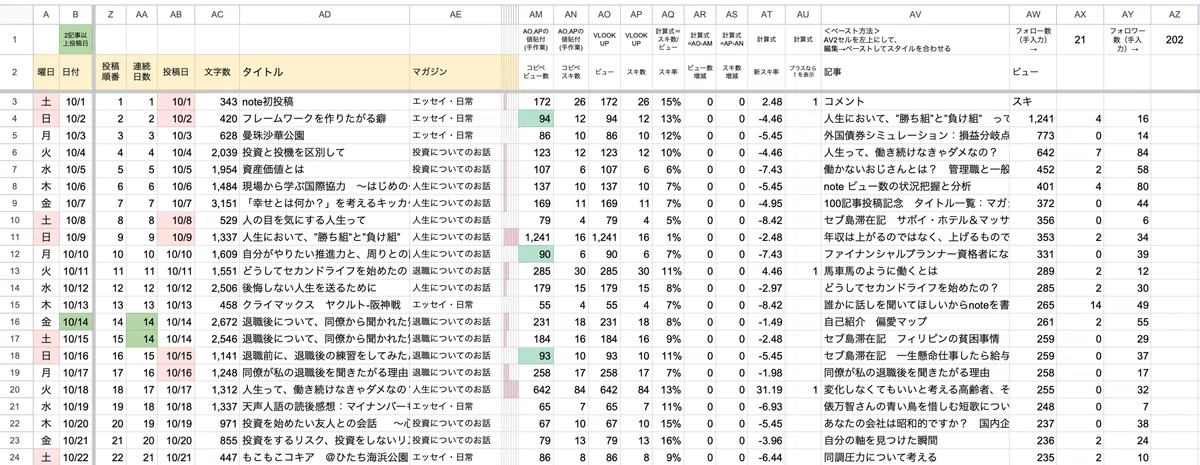Select the green 93 view count cell
This screenshot has width=1200, height=465.
(x=537, y=356)
